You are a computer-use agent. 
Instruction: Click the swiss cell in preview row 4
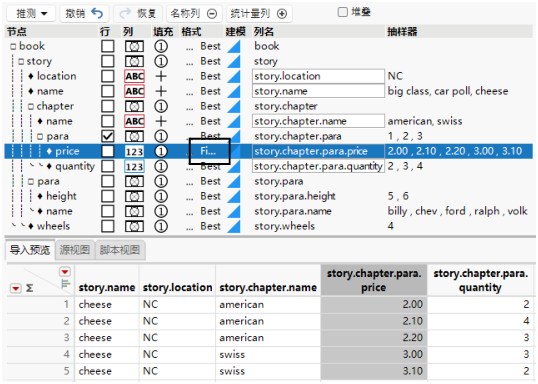click(268, 354)
